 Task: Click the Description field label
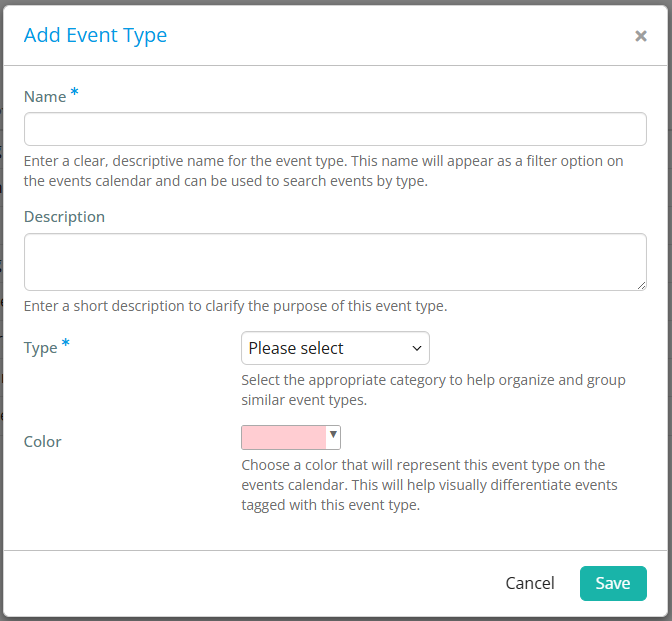64,217
